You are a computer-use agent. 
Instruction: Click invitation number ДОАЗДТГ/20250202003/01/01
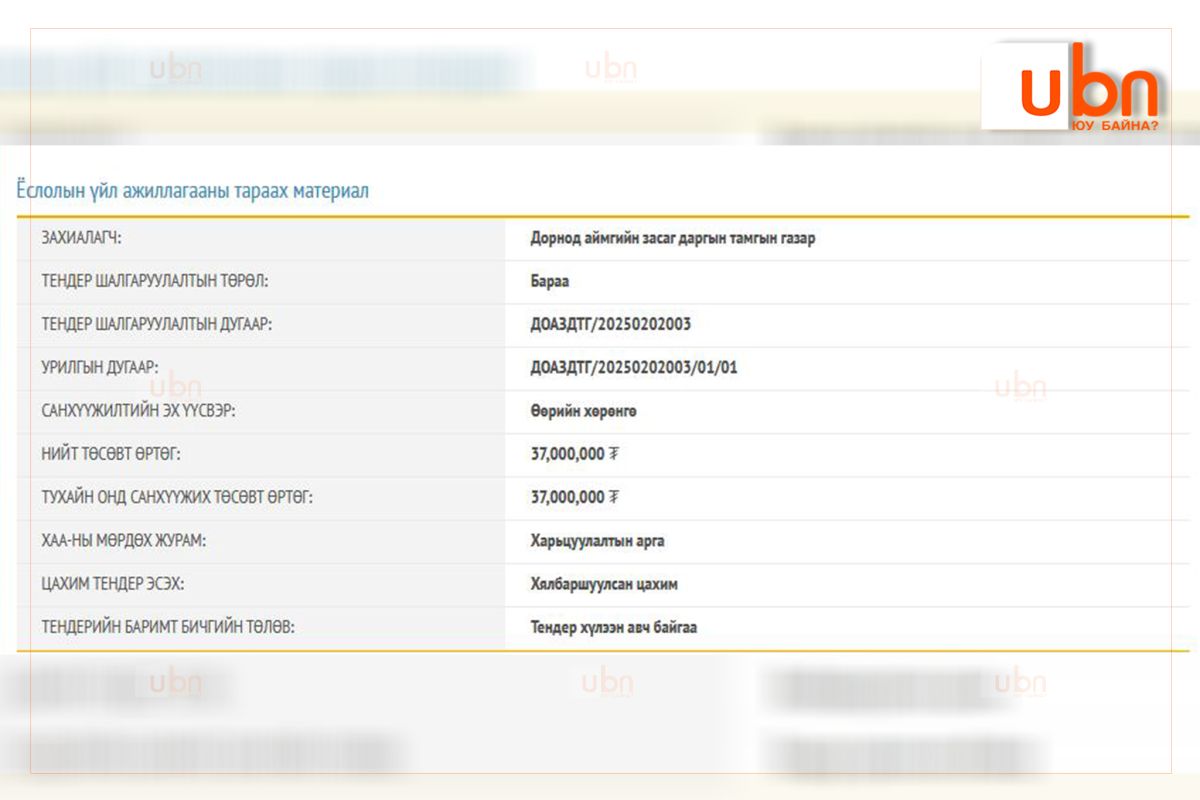pyautogui.click(x=634, y=368)
